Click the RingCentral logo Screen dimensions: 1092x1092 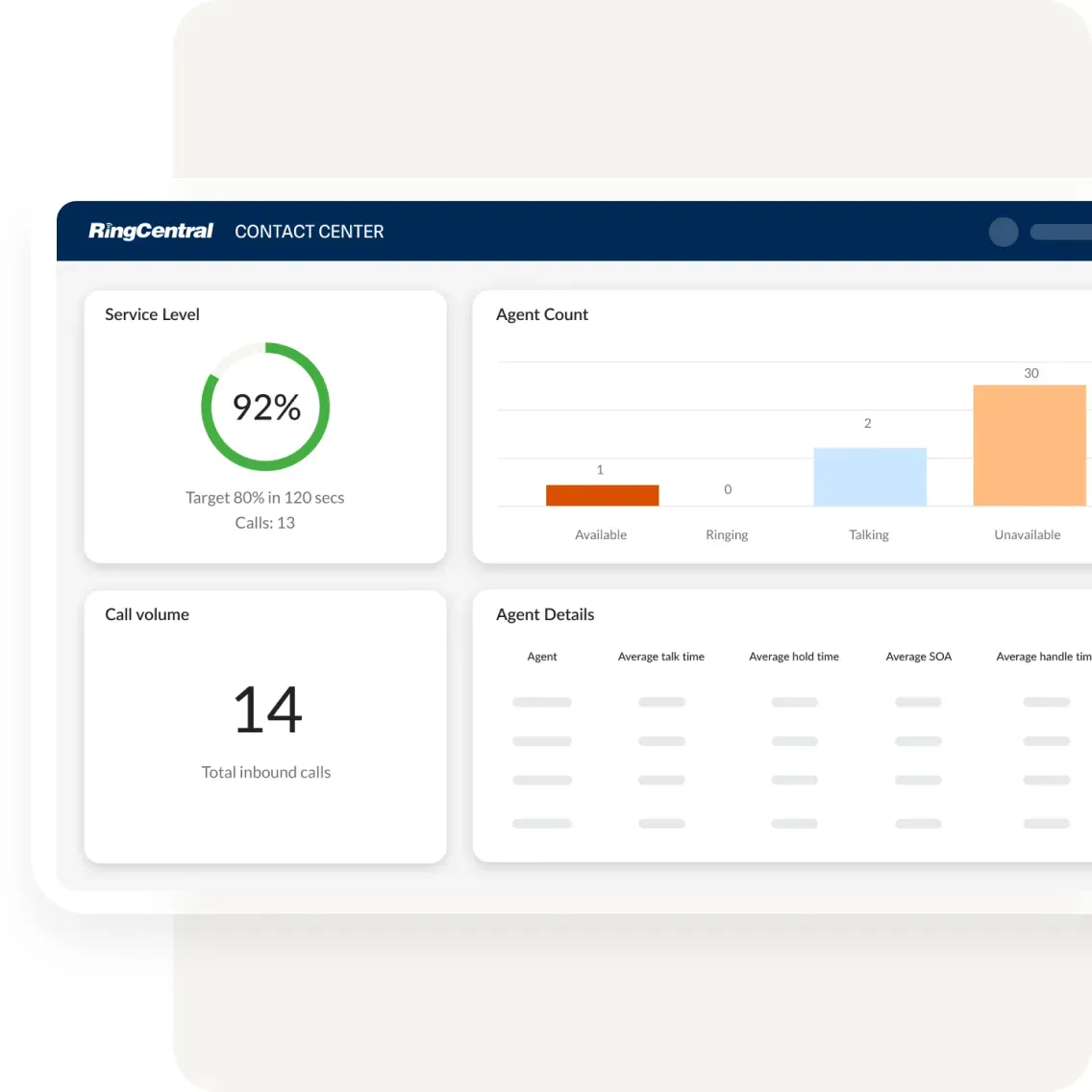click(x=150, y=232)
